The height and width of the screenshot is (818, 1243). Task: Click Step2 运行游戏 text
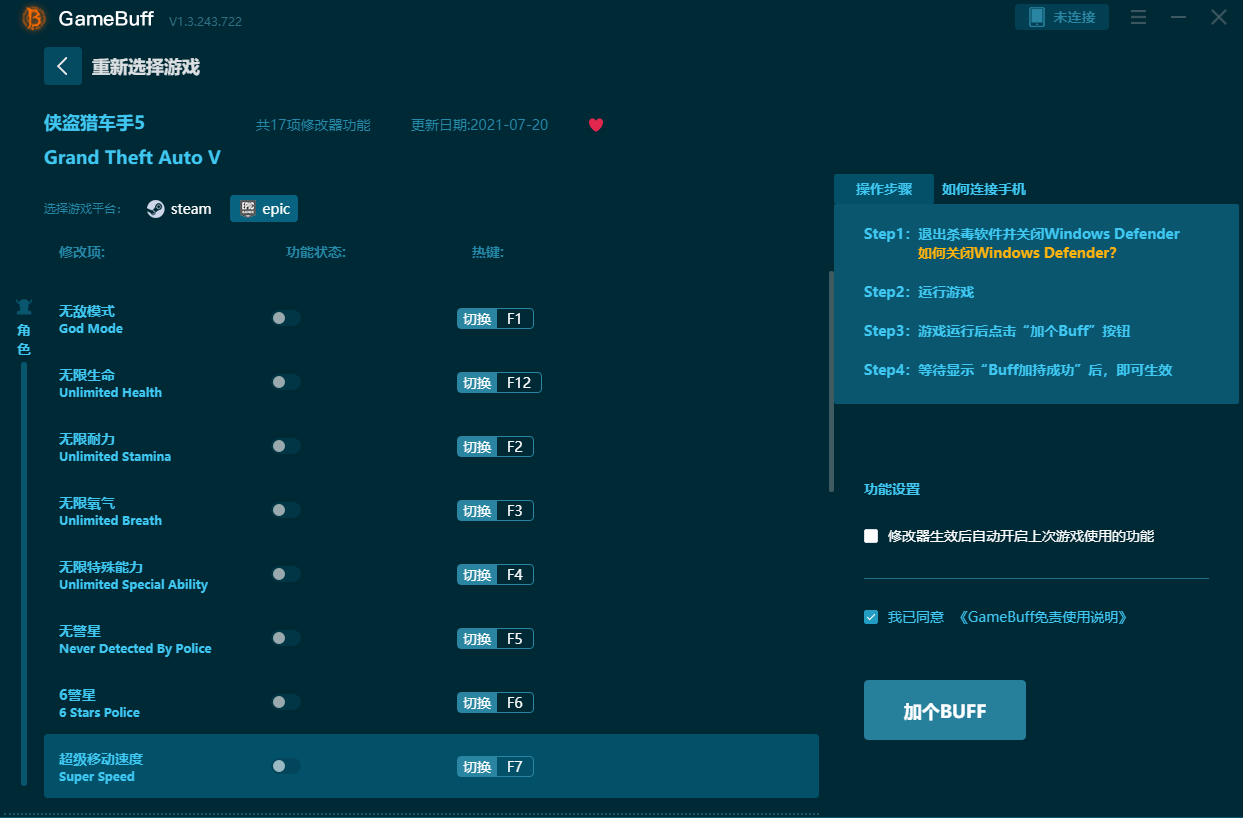point(919,292)
